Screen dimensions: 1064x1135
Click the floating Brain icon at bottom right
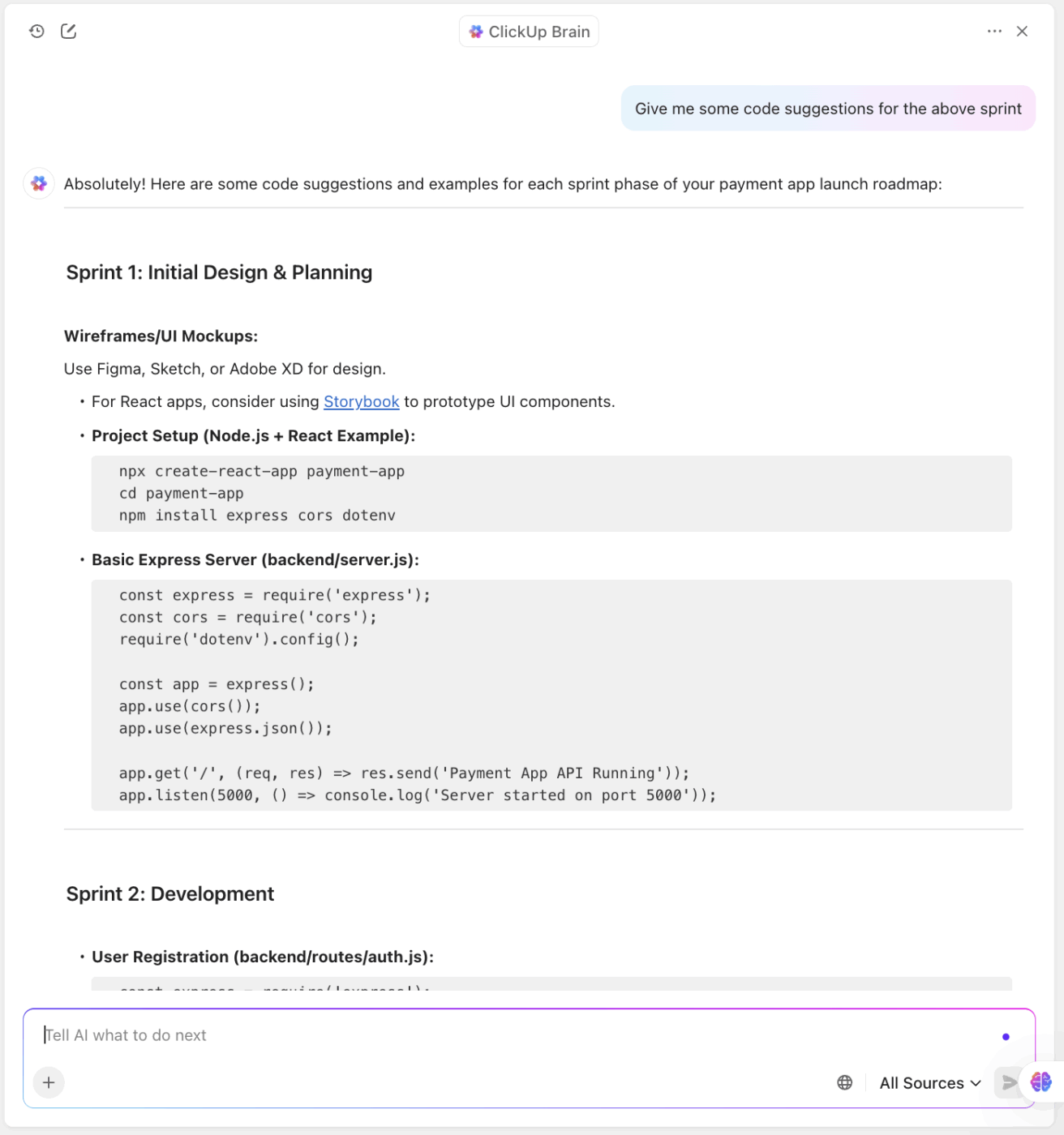click(x=1040, y=1081)
